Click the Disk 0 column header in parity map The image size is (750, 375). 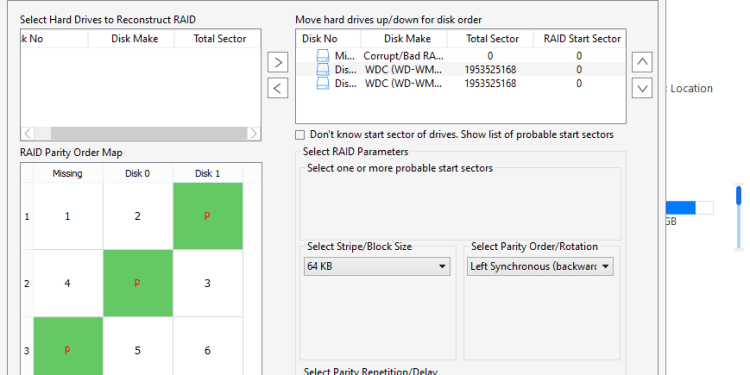[x=138, y=174]
